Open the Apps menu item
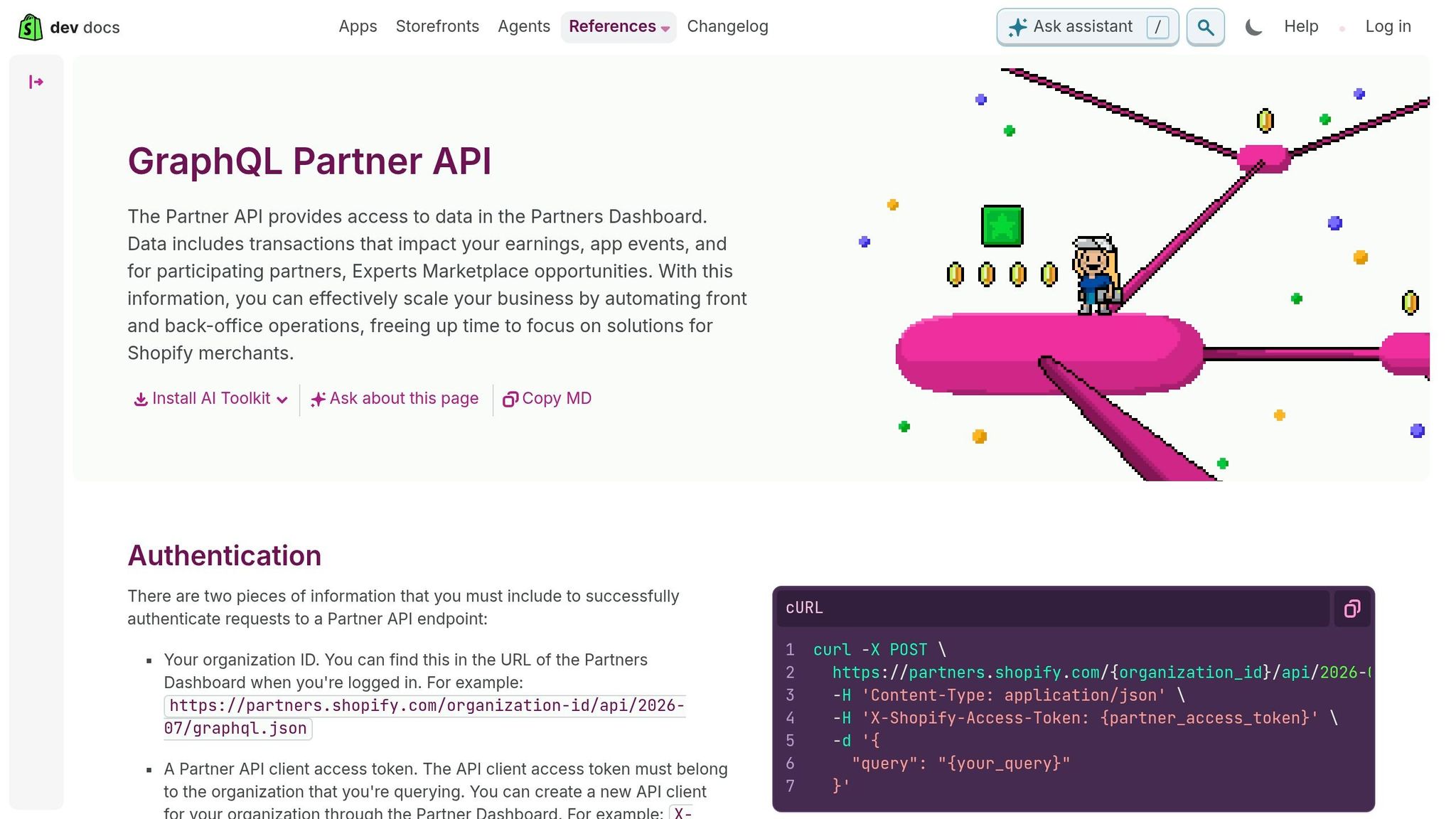Viewport: 1456px width, 819px height. coord(358,26)
